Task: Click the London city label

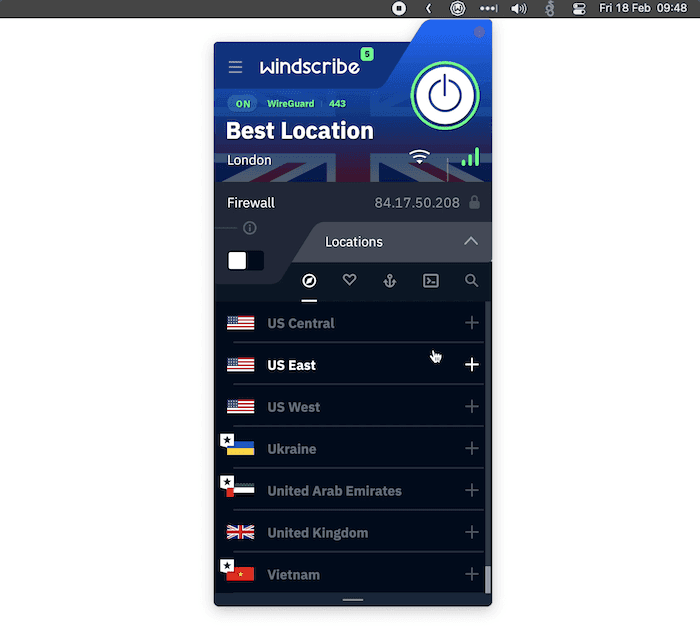Action: (x=249, y=160)
